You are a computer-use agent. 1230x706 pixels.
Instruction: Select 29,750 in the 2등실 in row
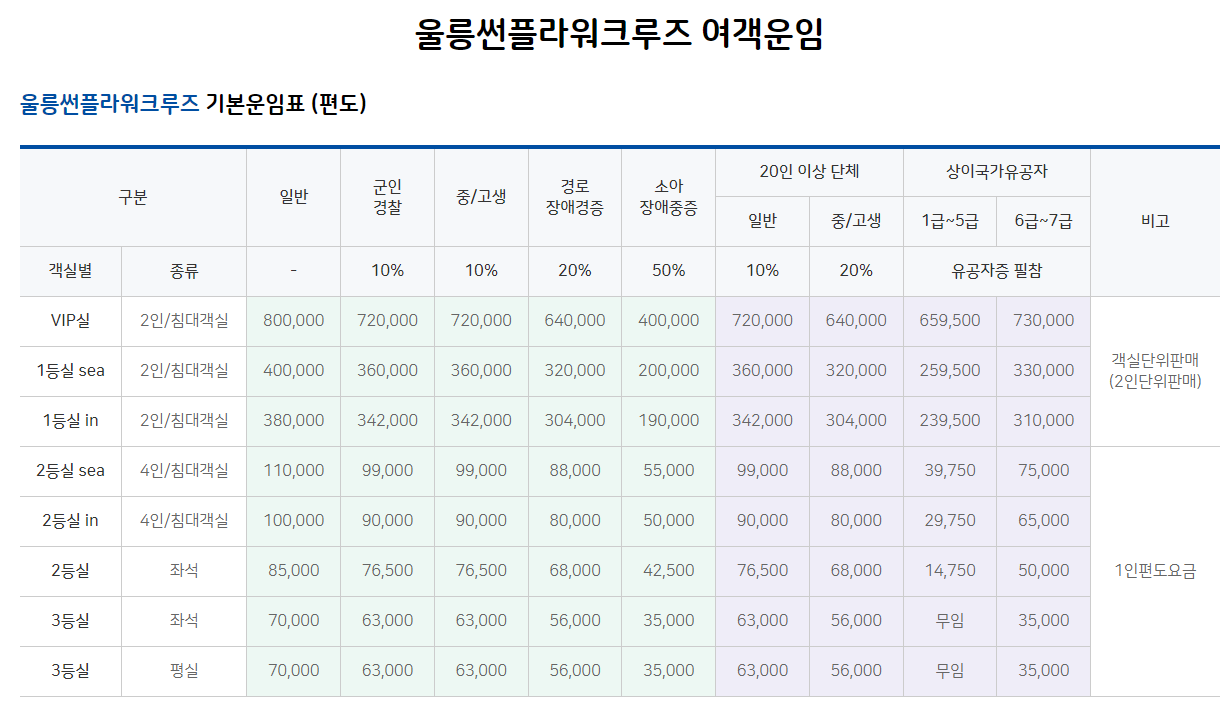pyautogui.click(x=950, y=521)
